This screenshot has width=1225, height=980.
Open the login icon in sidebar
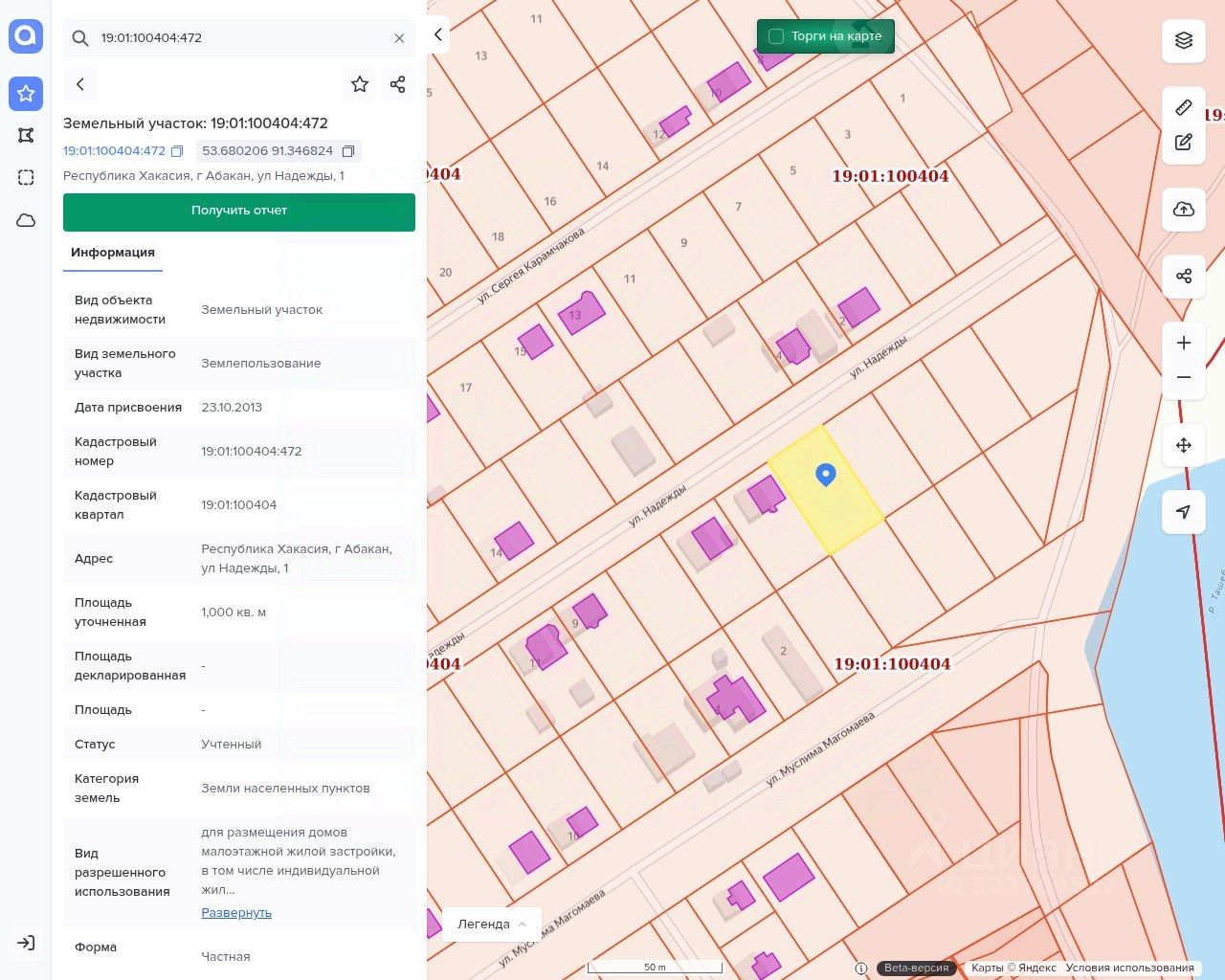click(x=26, y=943)
